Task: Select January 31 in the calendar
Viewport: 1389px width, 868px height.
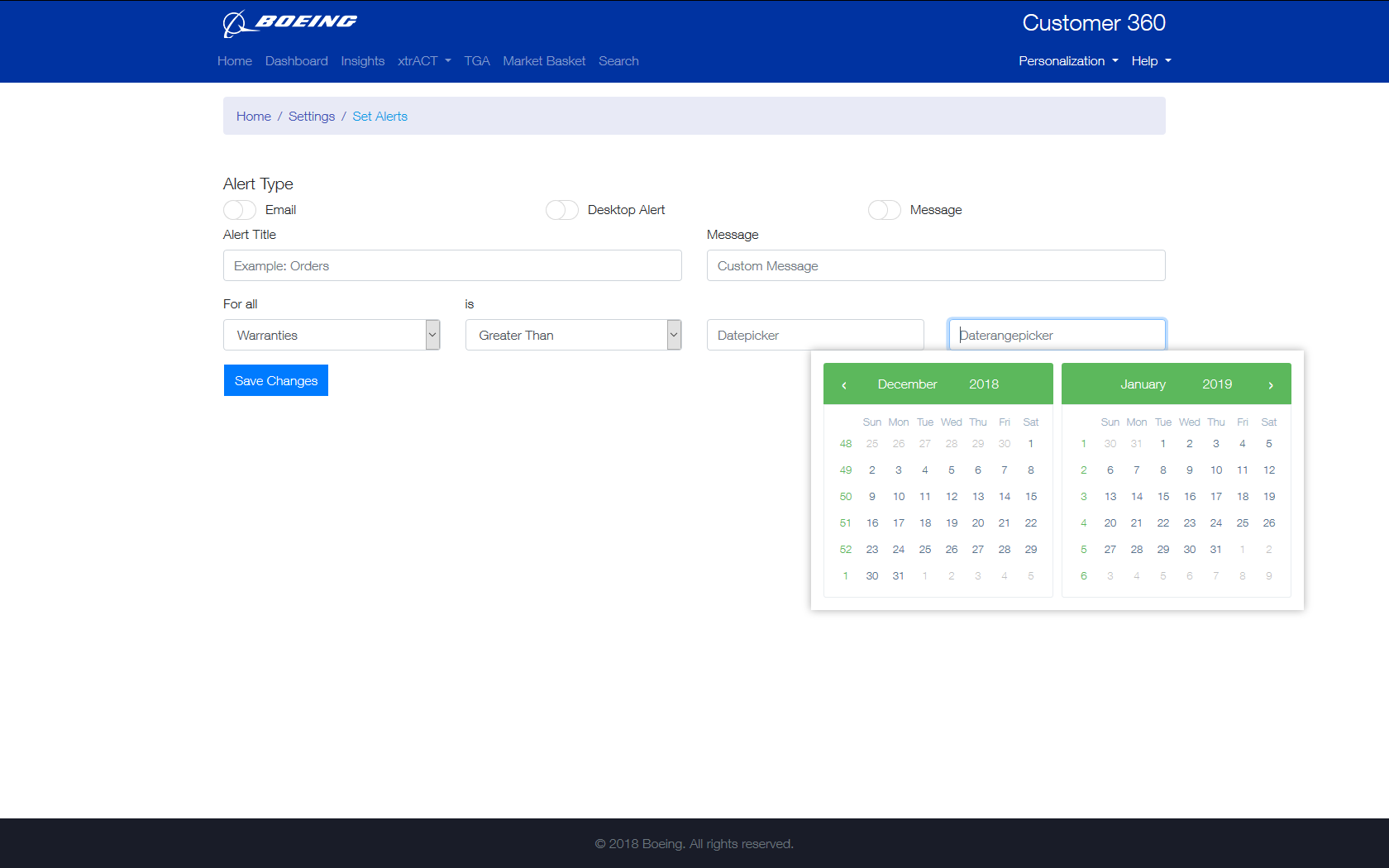Action: pyautogui.click(x=1216, y=550)
